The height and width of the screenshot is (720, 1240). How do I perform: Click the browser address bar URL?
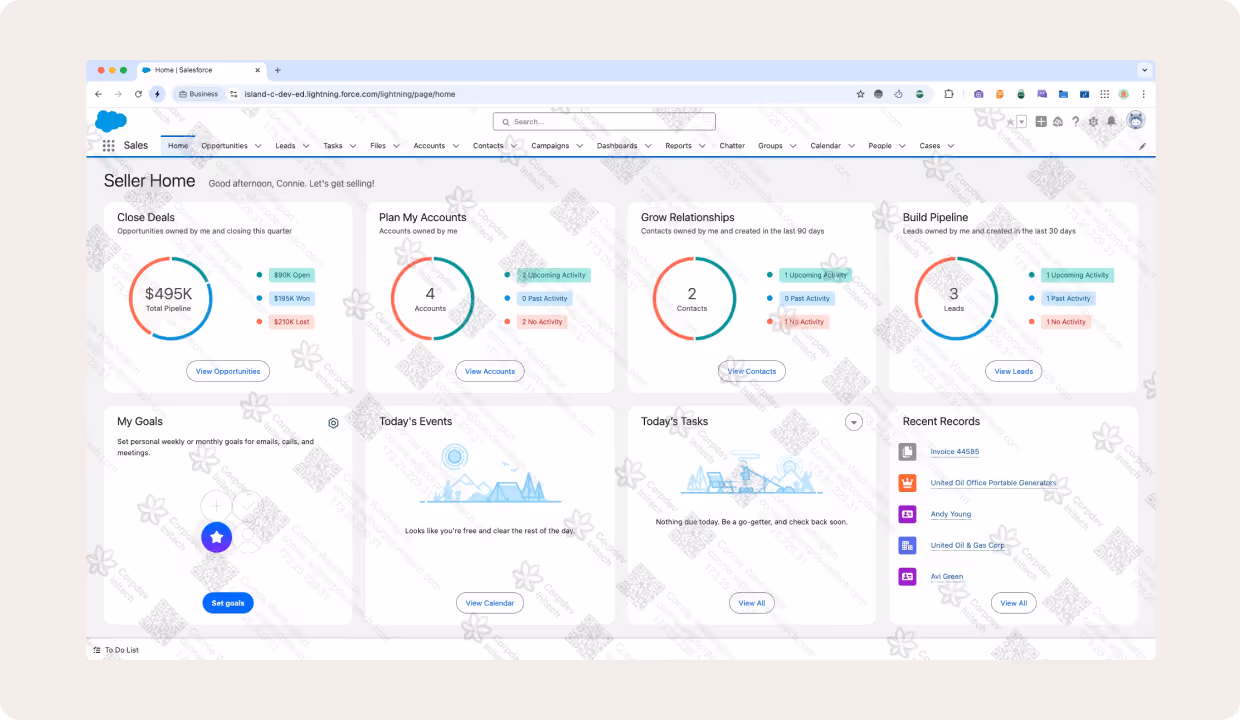click(350, 94)
